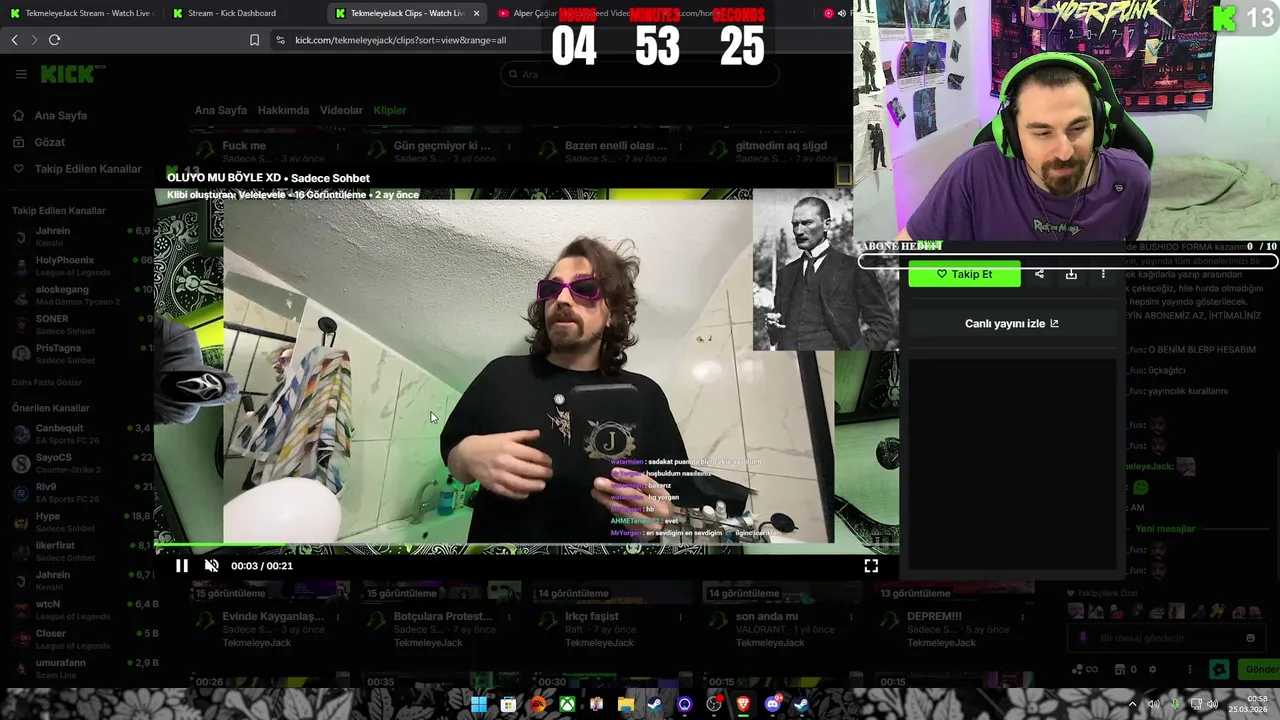Open Riv9 recommended channel
The height and width of the screenshot is (720, 1280).
click(80, 493)
